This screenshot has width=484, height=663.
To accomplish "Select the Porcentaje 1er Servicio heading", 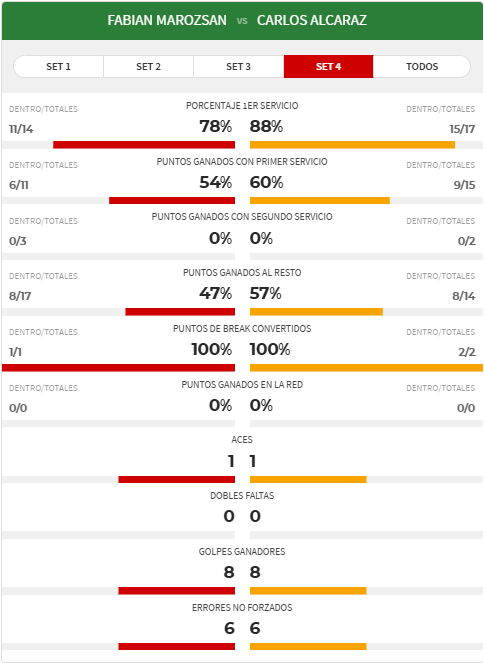I will tap(242, 106).
